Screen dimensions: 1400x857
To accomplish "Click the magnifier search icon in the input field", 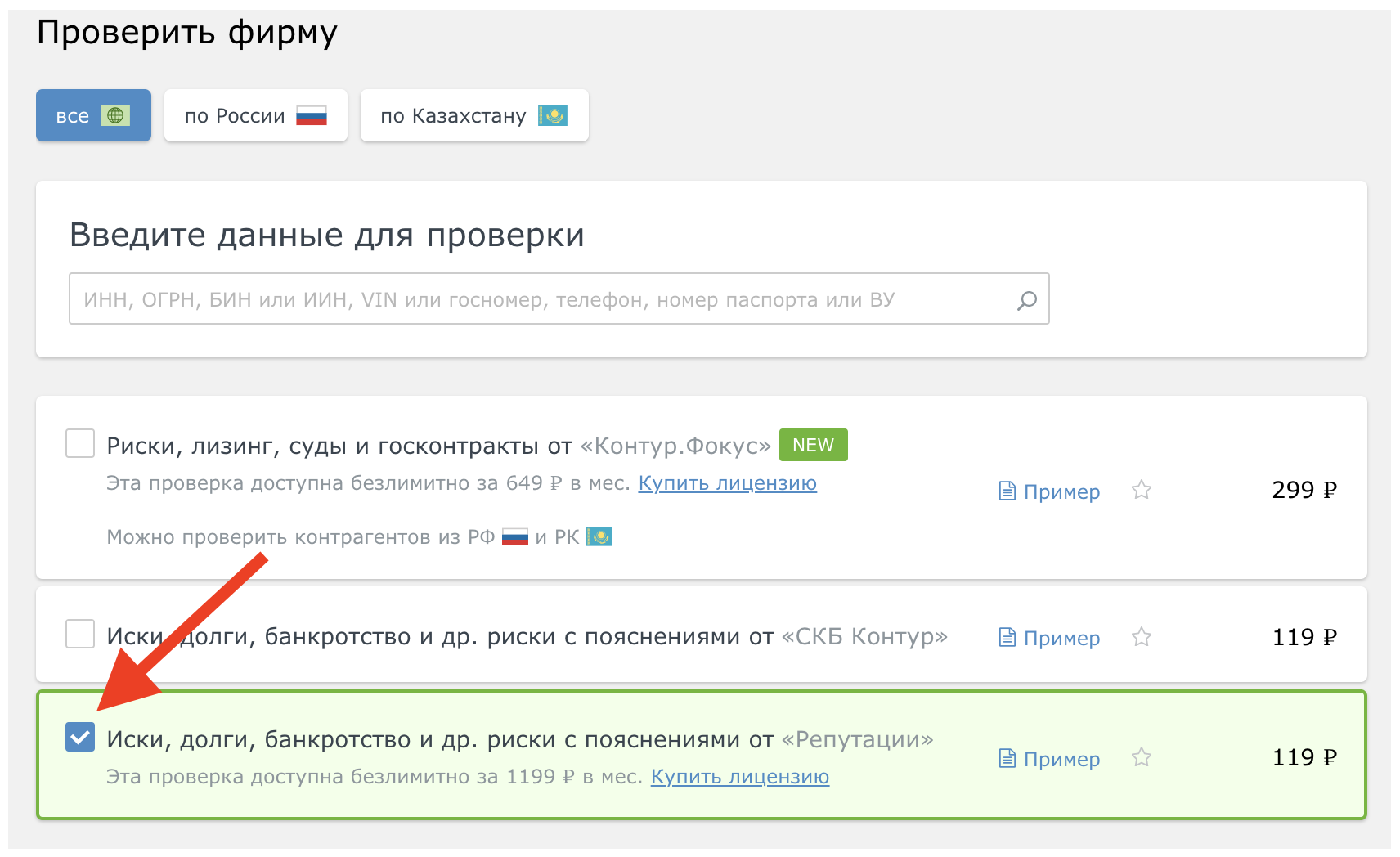I will point(1026,300).
